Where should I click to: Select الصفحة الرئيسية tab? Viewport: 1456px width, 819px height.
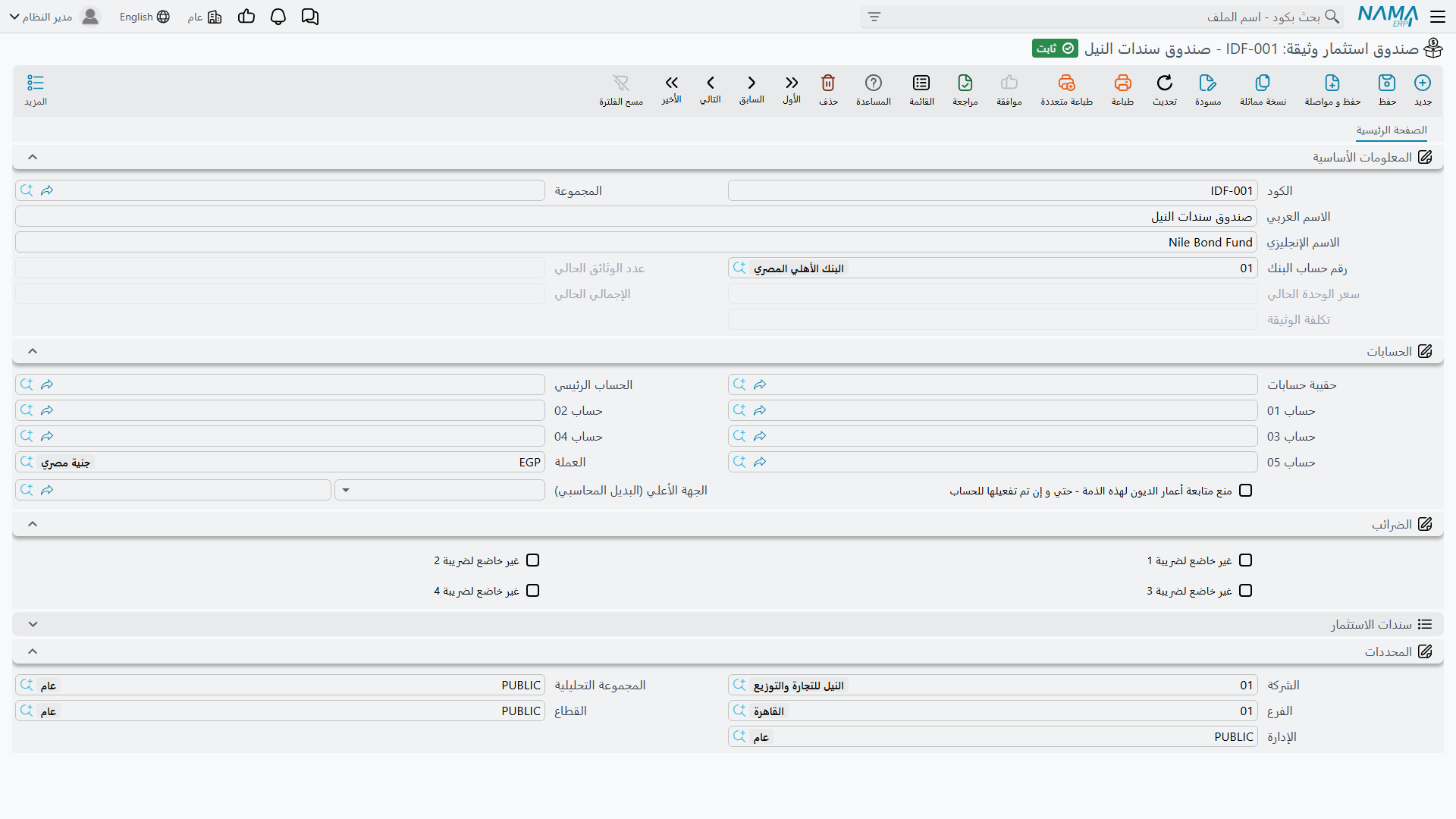[1392, 130]
